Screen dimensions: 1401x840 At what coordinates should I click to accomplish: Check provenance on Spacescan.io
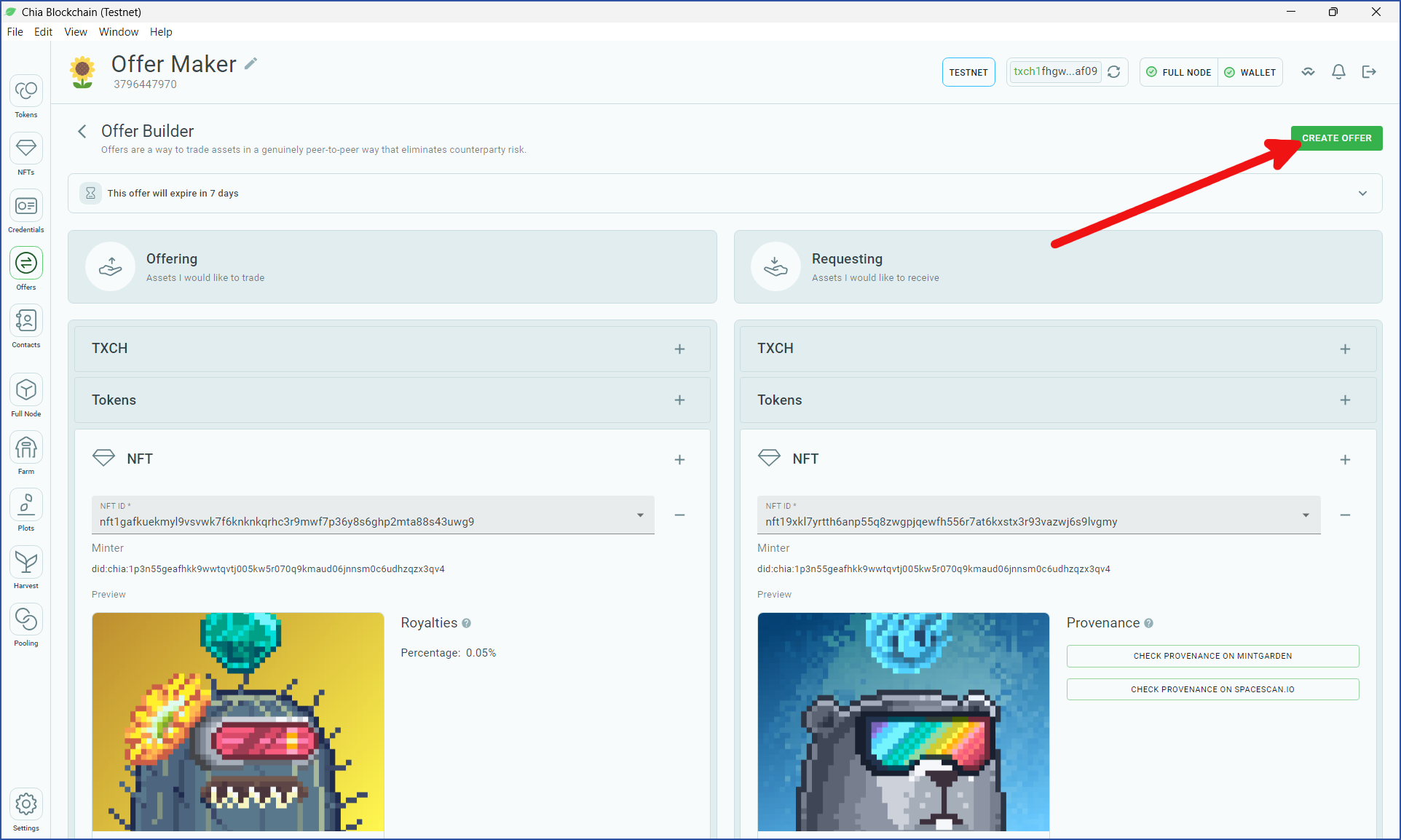(x=1212, y=689)
